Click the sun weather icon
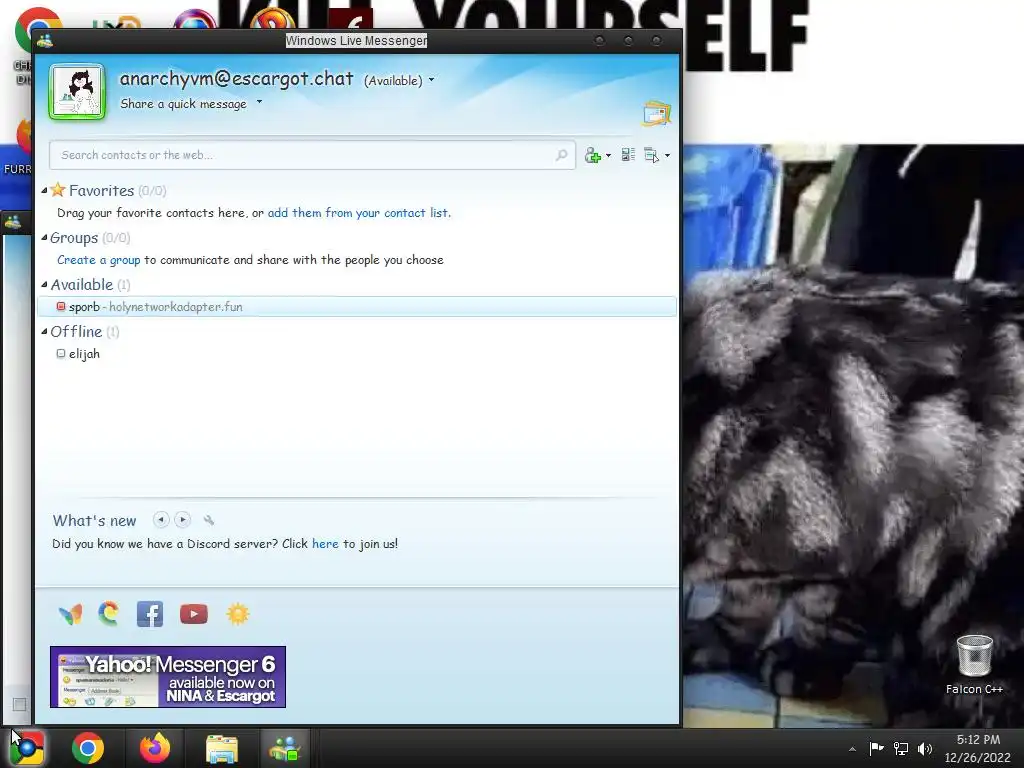 [x=238, y=614]
